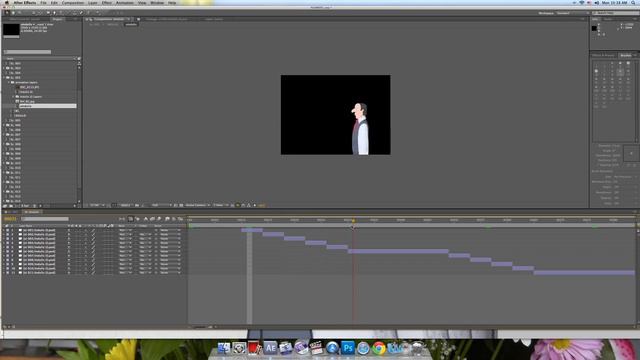
Task: Open the Animation menu
Action: point(124,2)
